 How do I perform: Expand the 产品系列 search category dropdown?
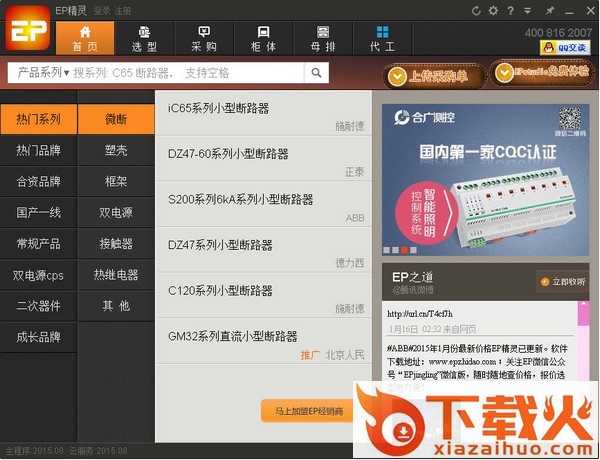[x=43, y=72]
